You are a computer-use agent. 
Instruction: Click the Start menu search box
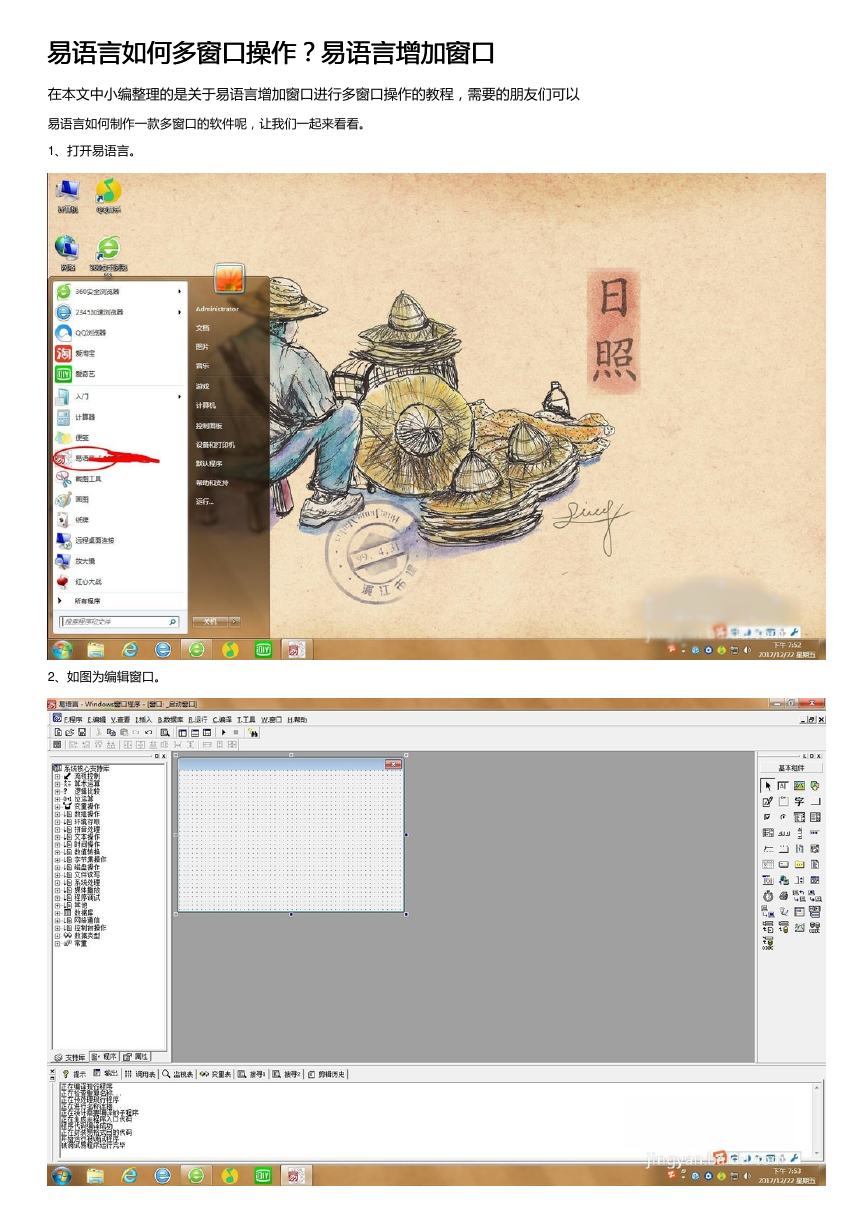(x=120, y=622)
